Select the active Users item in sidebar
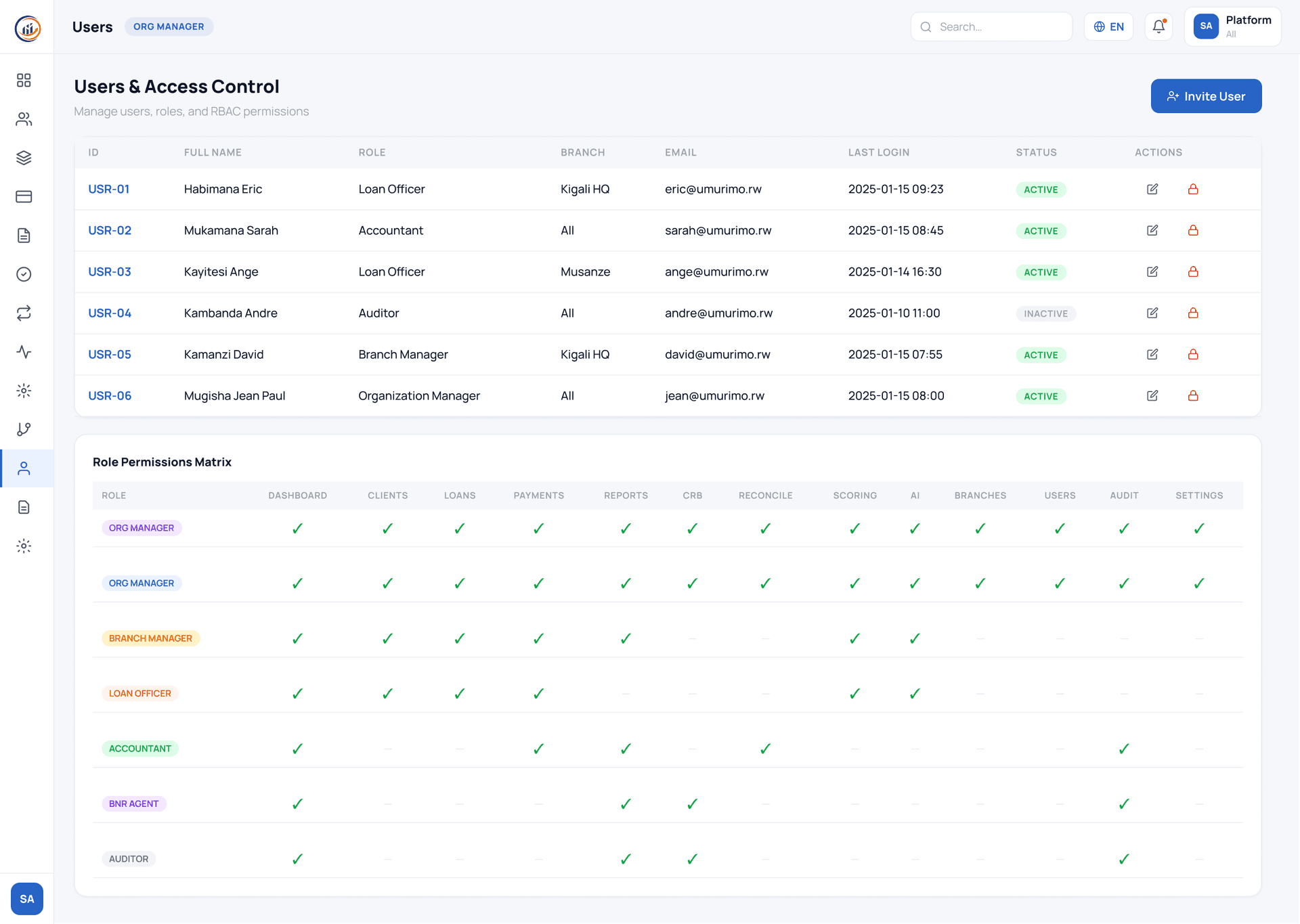The height and width of the screenshot is (924, 1300). tap(24, 467)
